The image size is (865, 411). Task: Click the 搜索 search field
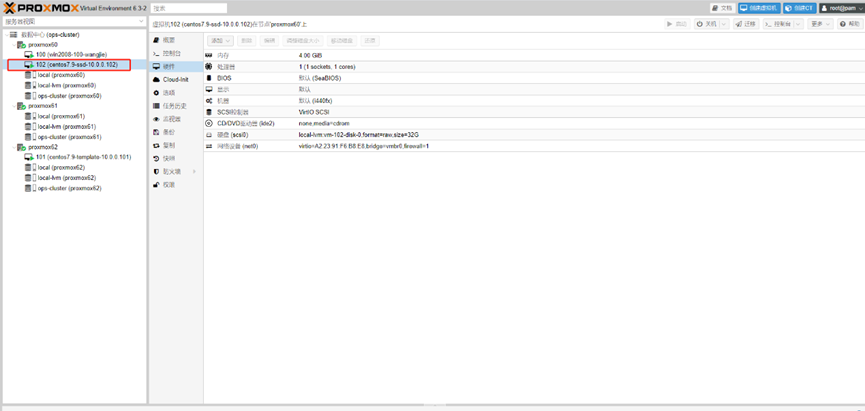pyautogui.click(x=189, y=8)
